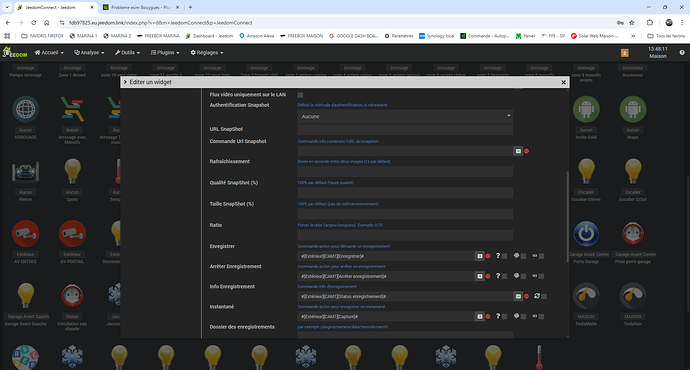Click the Jeedom logo
Viewport: 690px width, 370px height.
coord(15,52)
